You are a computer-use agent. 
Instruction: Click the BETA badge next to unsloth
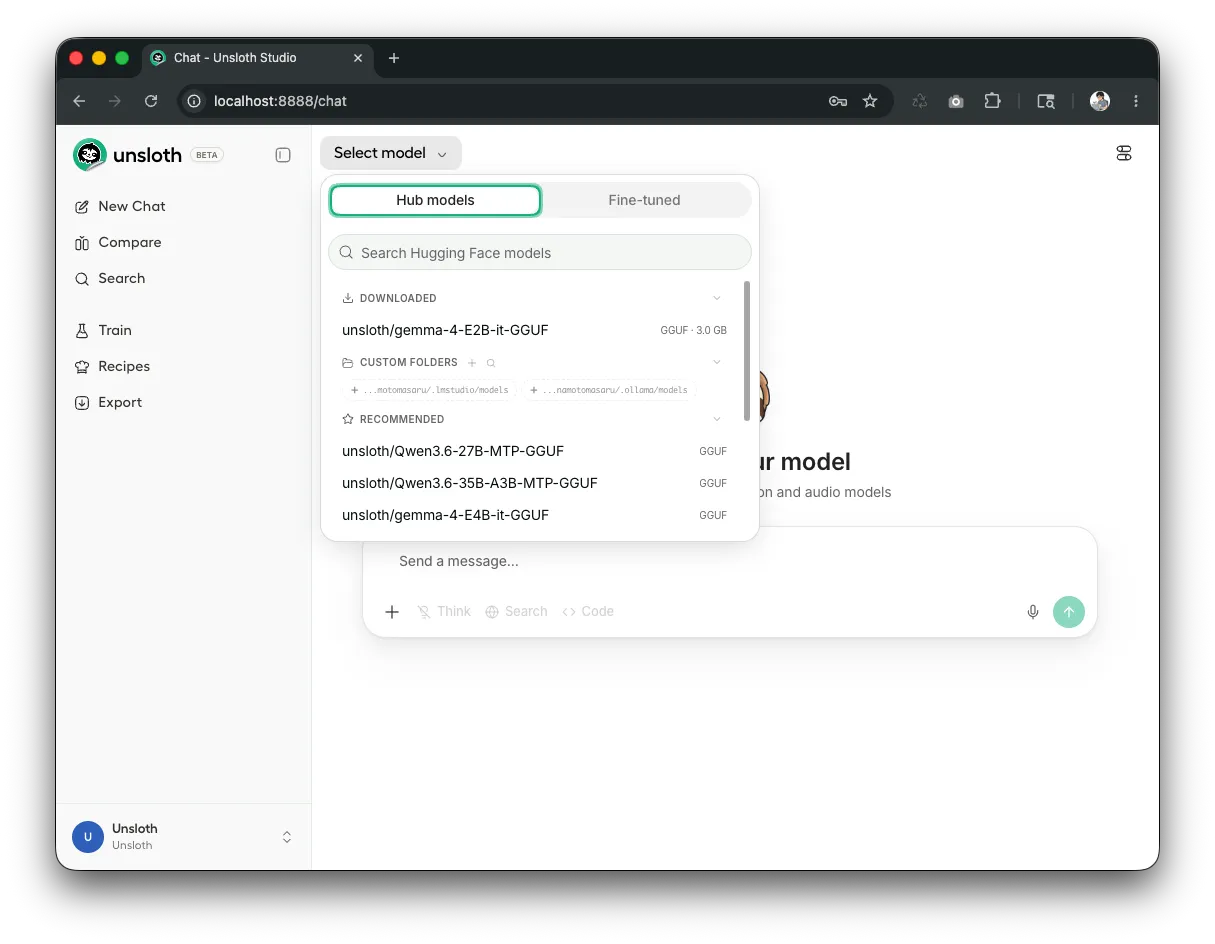coord(207,155)
